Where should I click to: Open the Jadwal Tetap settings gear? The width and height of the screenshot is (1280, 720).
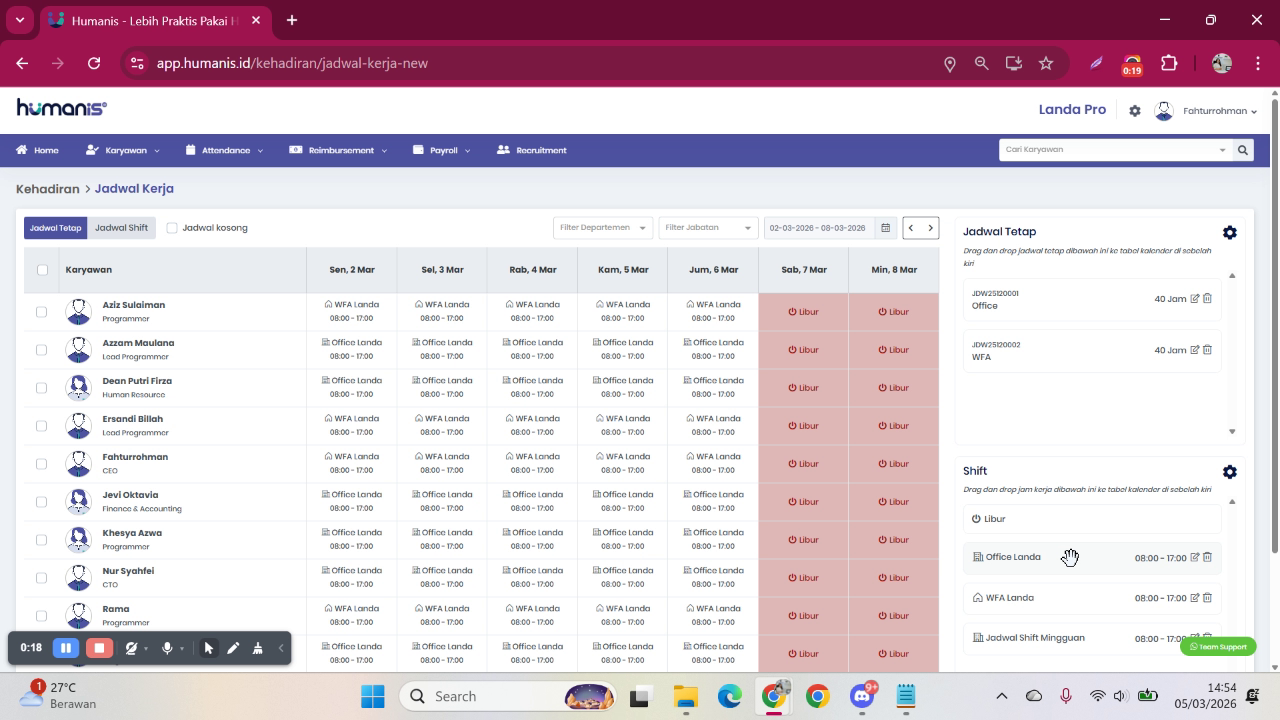tap(1230, 232)
